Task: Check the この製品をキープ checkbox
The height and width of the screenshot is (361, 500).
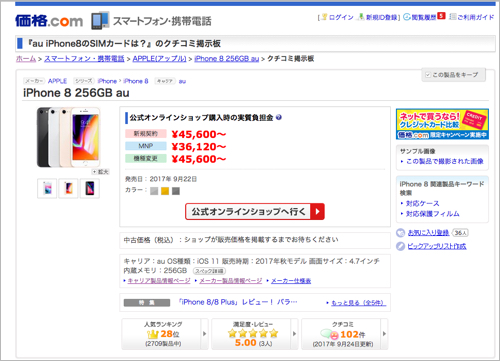Action: coord(428,75)
